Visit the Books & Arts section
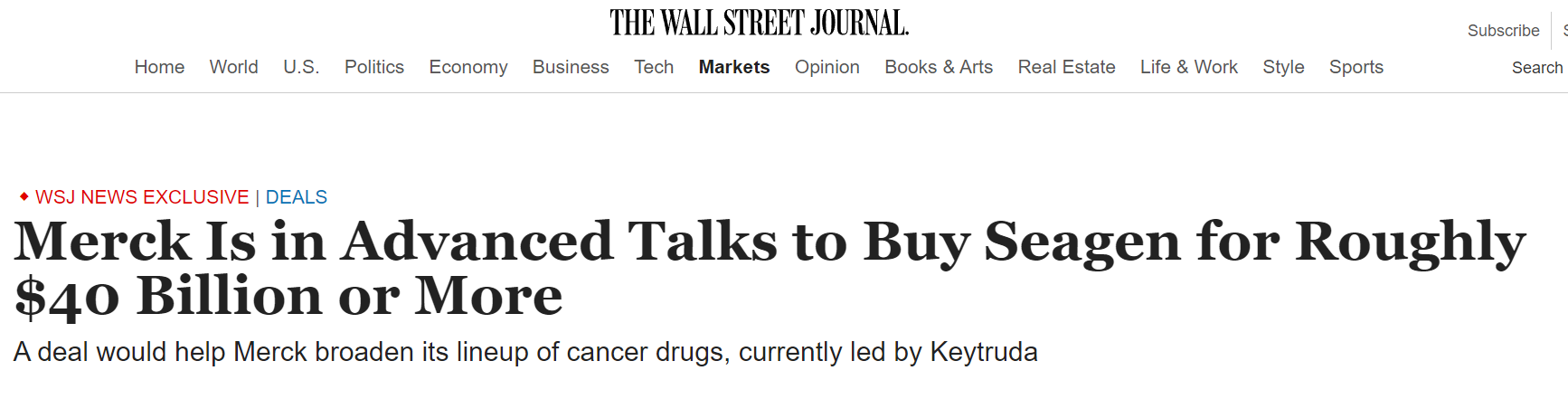Viewport: 1568px width, 399px height. (938, 67)
